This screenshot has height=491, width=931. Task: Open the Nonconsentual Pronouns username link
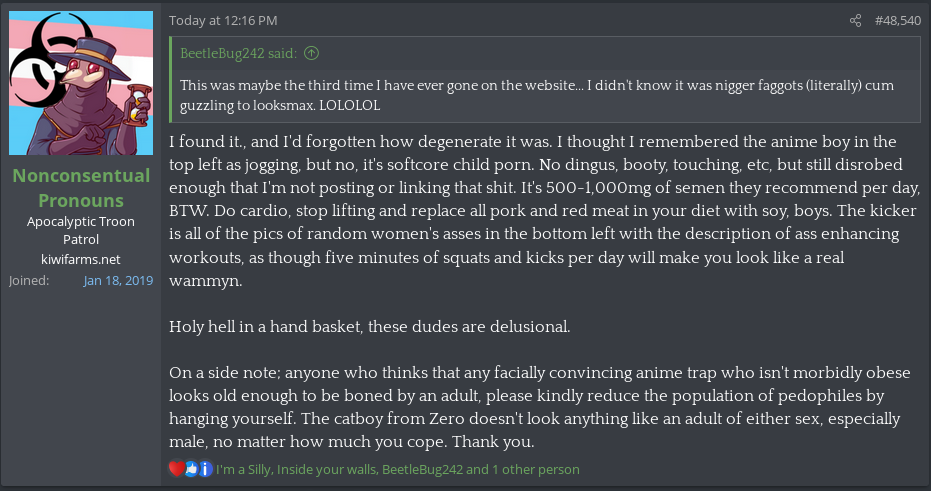coord(81,188)
